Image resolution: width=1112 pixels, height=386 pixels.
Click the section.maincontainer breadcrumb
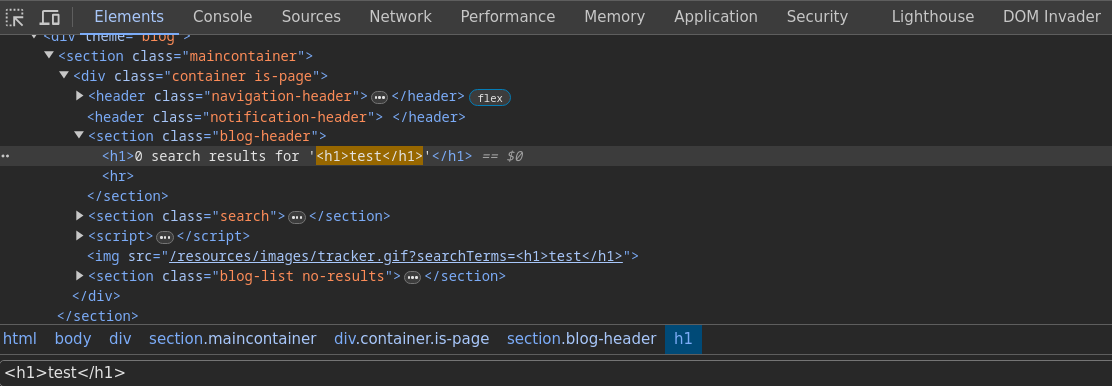233,339
